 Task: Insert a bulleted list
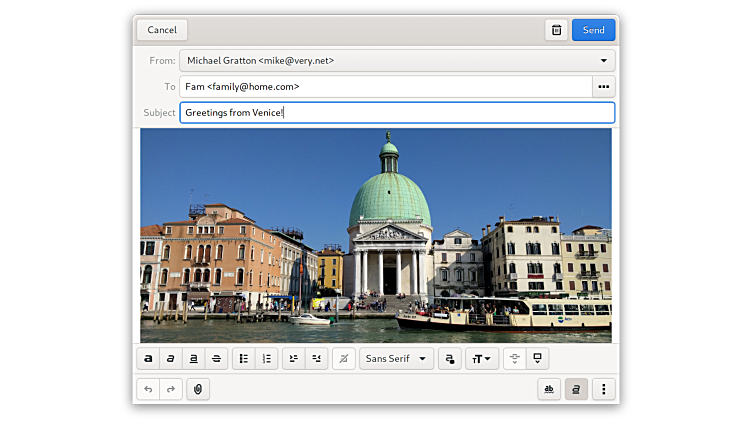[244, 358]
